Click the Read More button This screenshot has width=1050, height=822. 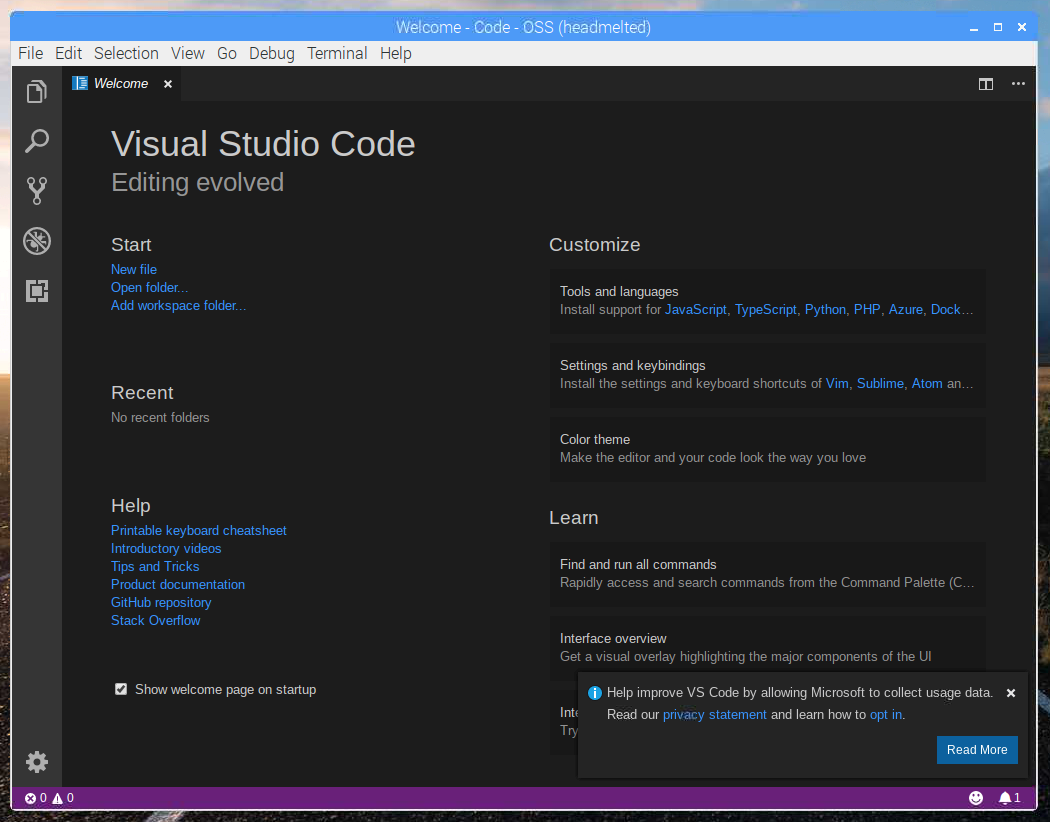977,750
